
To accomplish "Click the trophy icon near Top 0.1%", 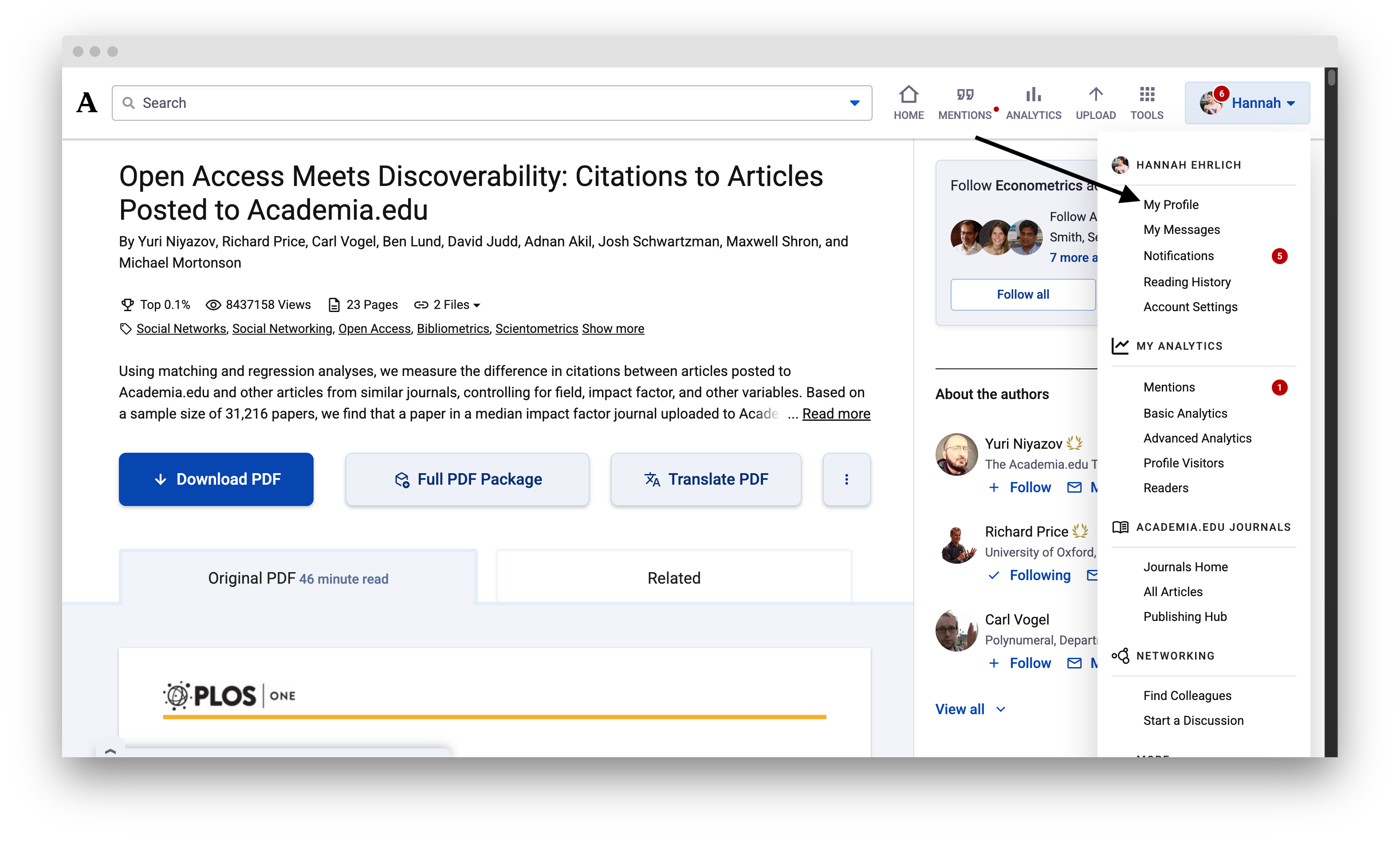I will [x=127, y=305].
